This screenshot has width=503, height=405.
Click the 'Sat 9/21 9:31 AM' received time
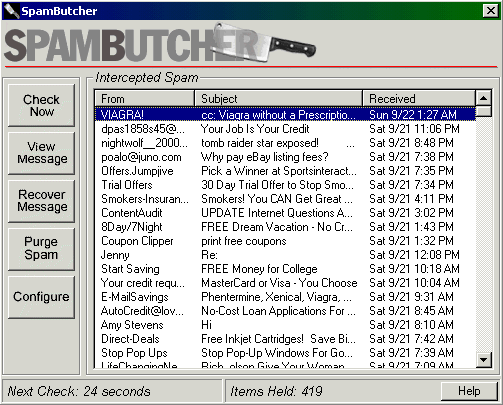click(411, 297)
